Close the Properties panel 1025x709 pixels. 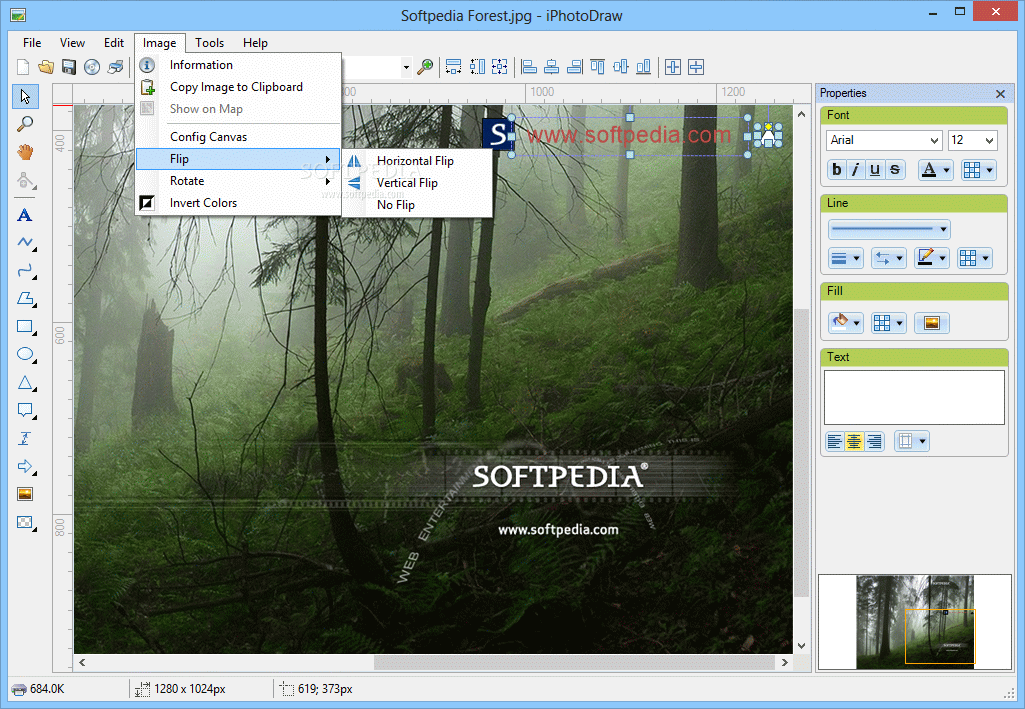point(1000,93)
